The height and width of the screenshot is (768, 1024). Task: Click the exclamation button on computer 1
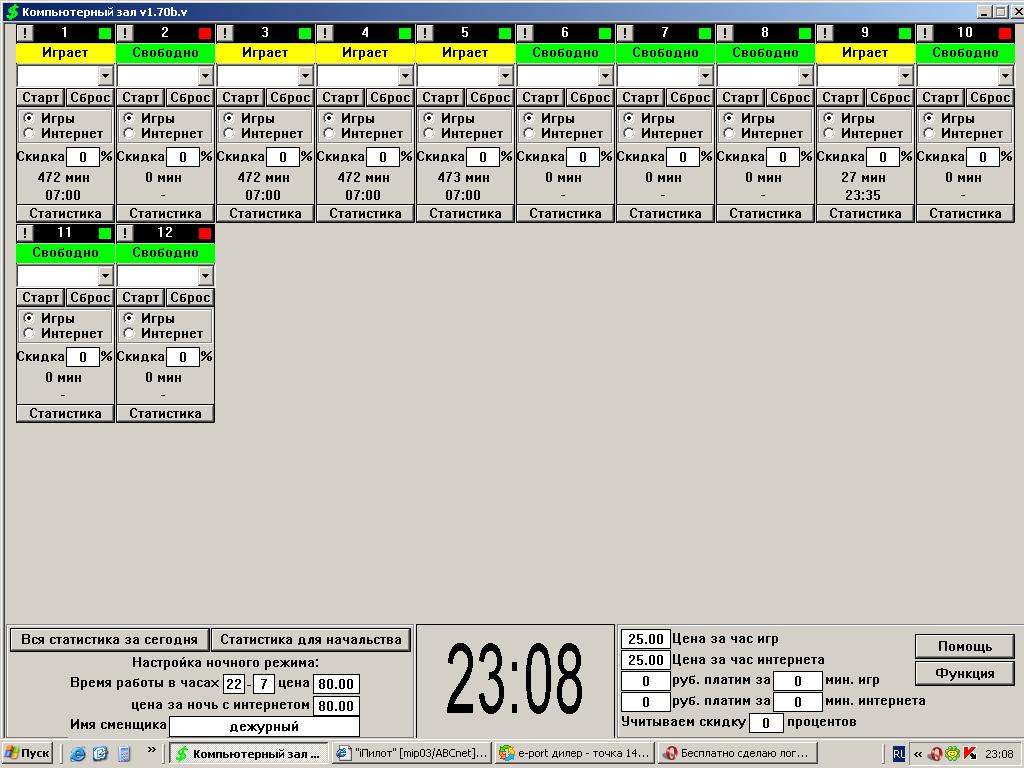point(25,33)
